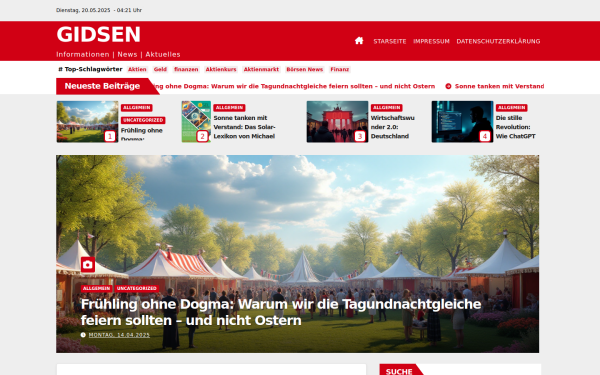Click the # Top-Schlagwörter label
The image size is (600, 375).
tap(90, 69)
